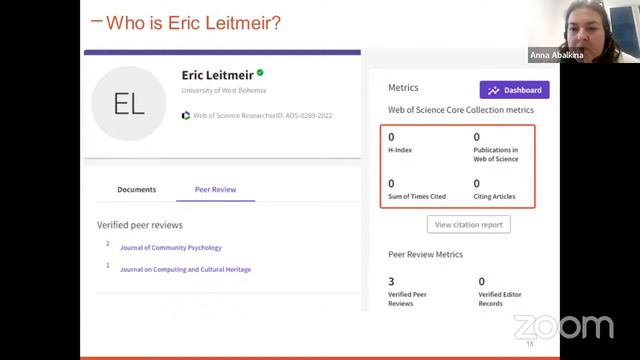Click Publications in Web of Science metric
This screenshot has height=360, width=640.
pos(496,147)
